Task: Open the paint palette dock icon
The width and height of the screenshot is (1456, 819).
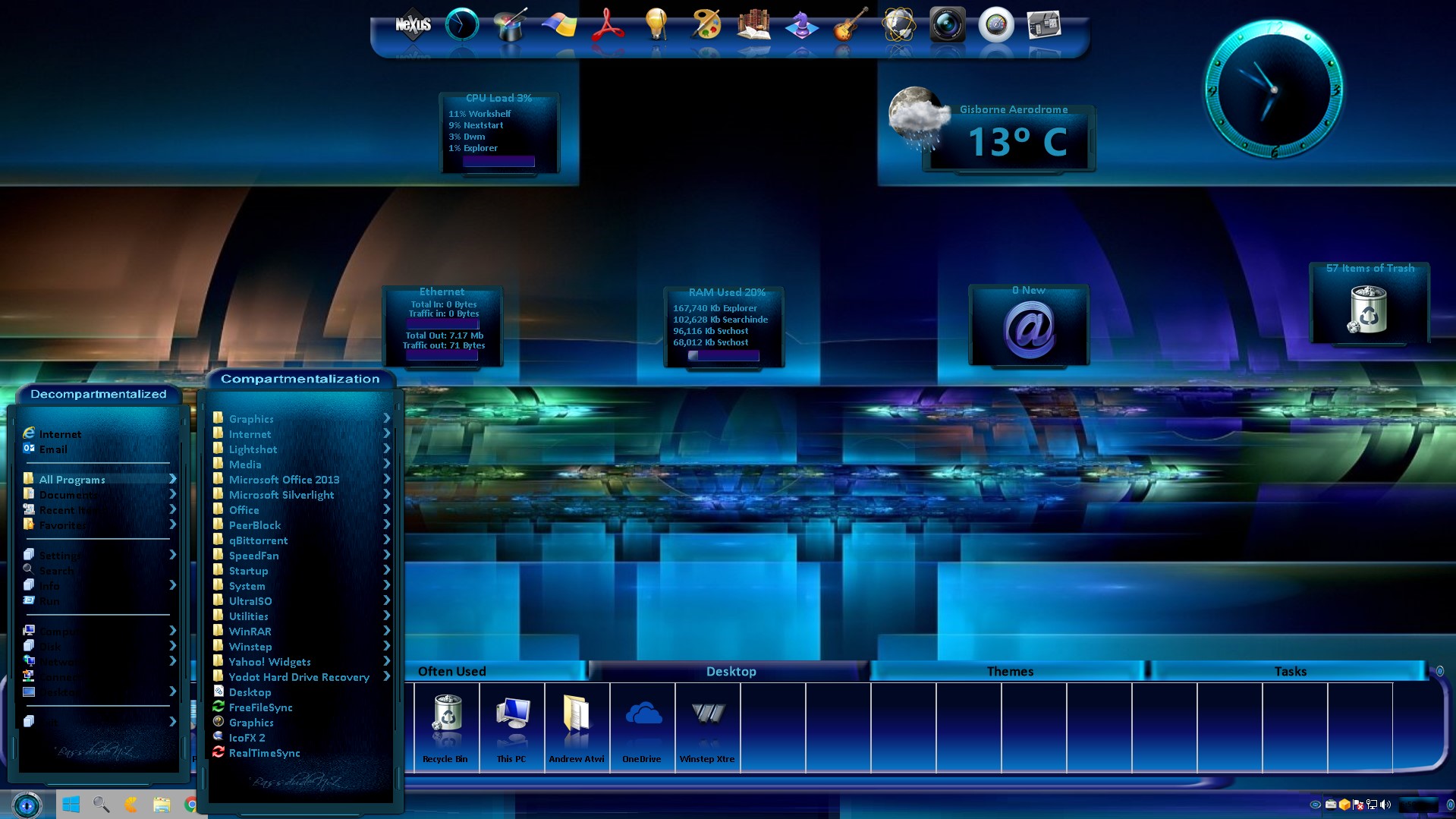Action: click(705, 25)
